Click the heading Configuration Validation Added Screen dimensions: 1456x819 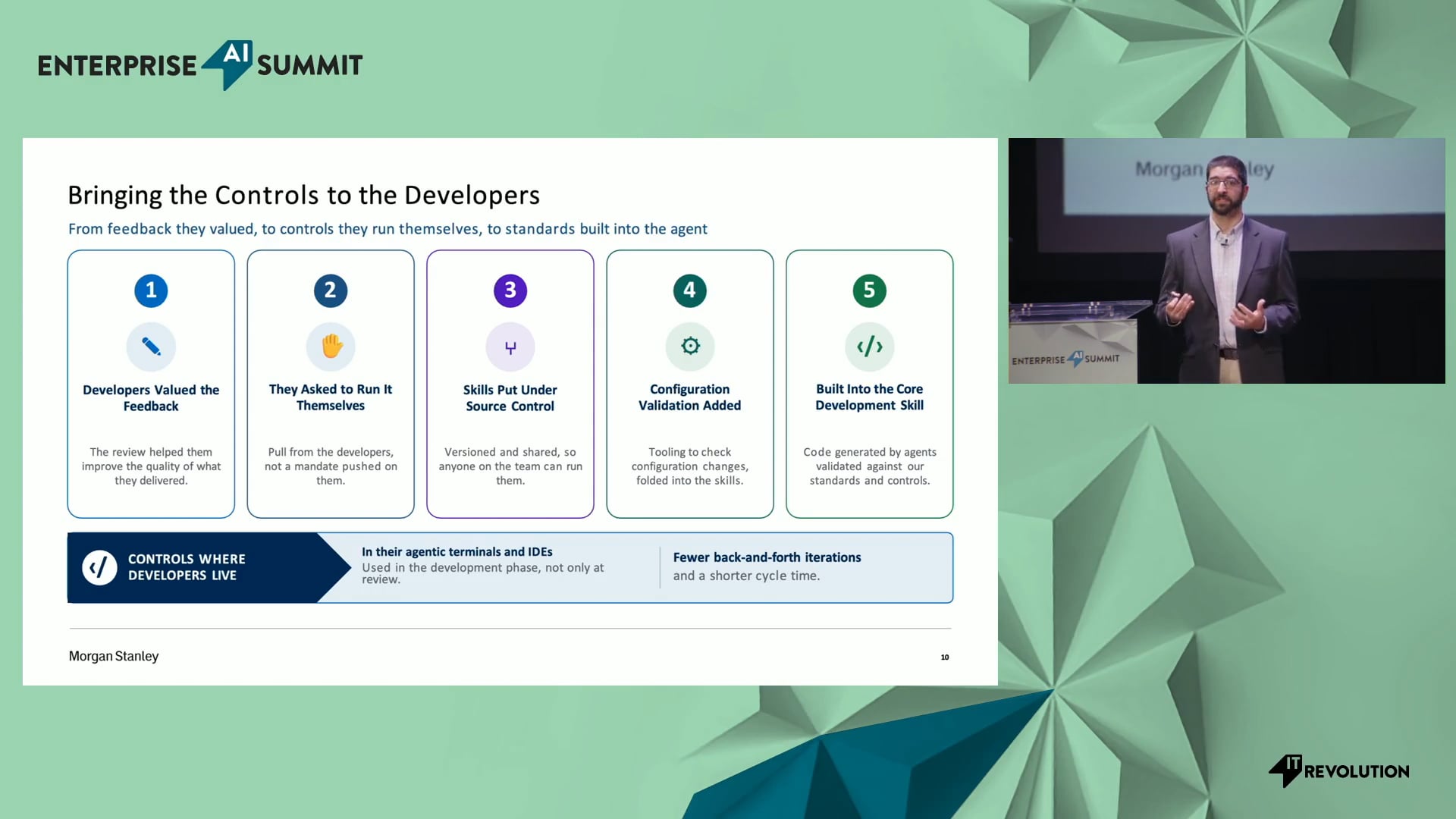pyautogui.click(x=690, y=397)
